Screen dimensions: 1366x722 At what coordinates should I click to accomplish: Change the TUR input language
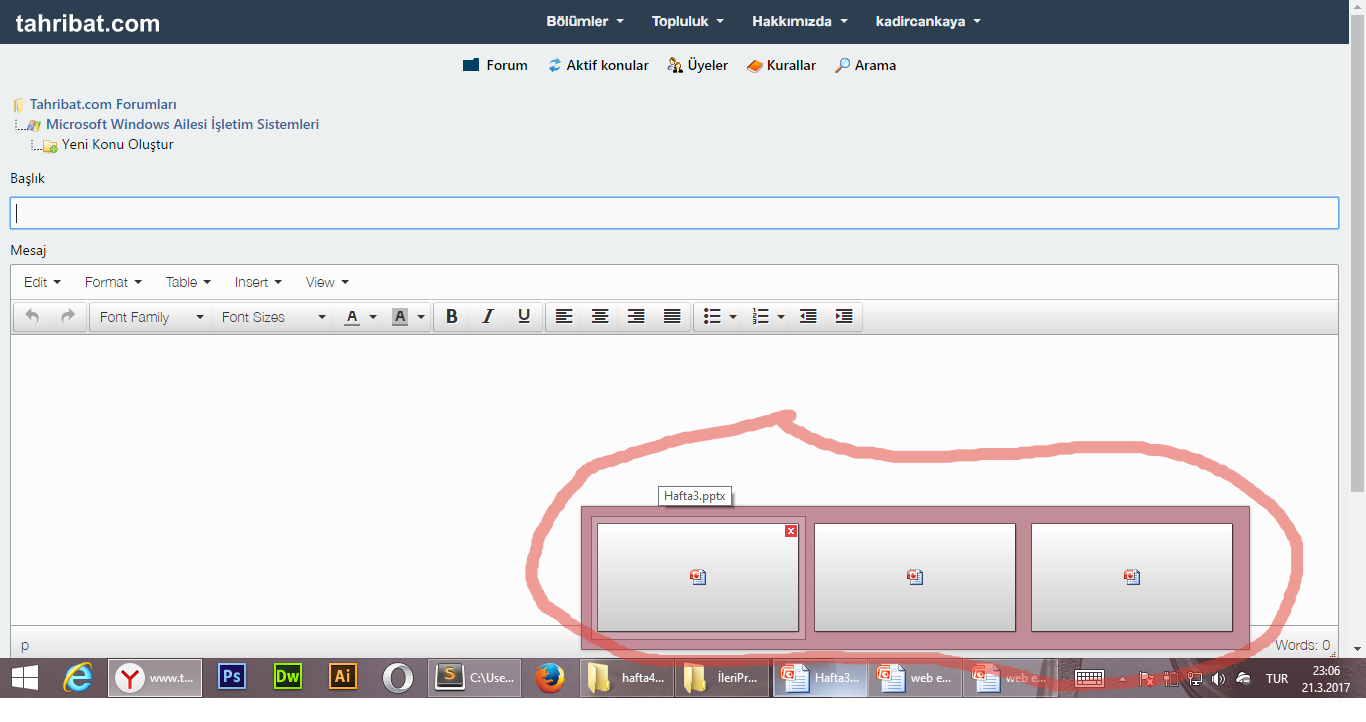[x=1277, y=679]
